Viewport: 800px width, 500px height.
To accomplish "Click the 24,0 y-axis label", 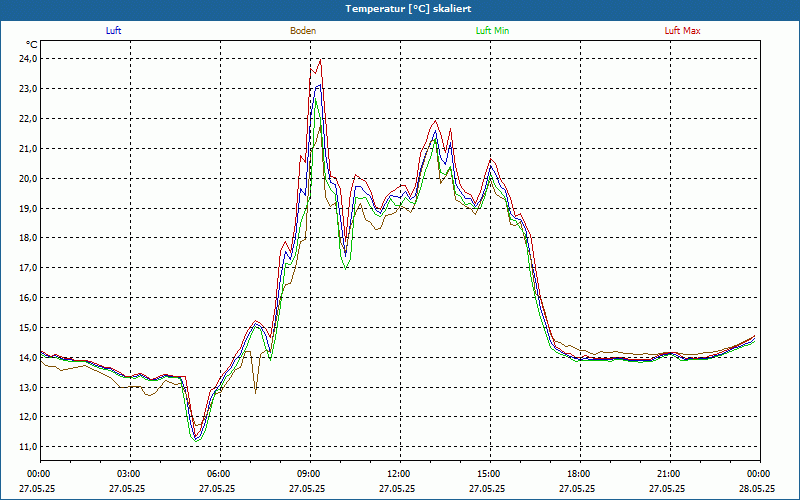I will [x=29, y=59].
